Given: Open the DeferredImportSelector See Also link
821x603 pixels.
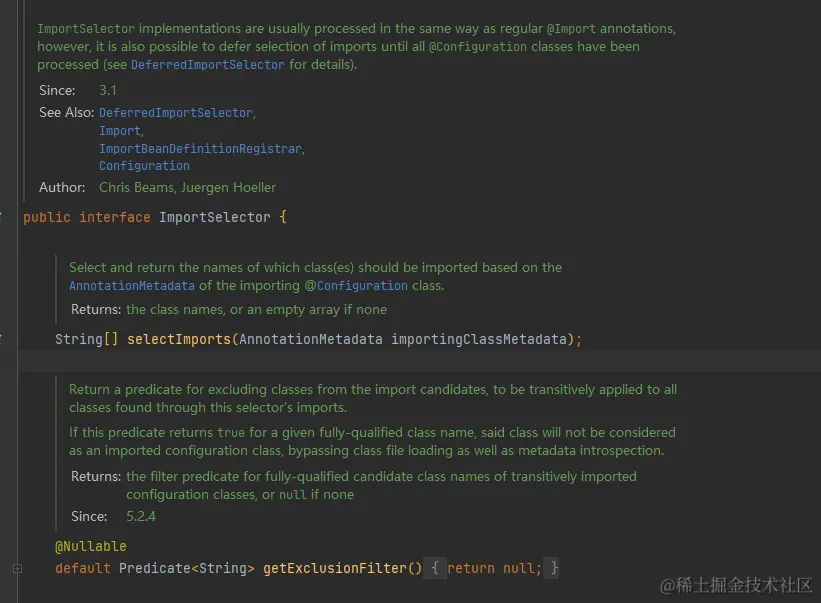Looking at the screenshot, I should tap(176, 113).
